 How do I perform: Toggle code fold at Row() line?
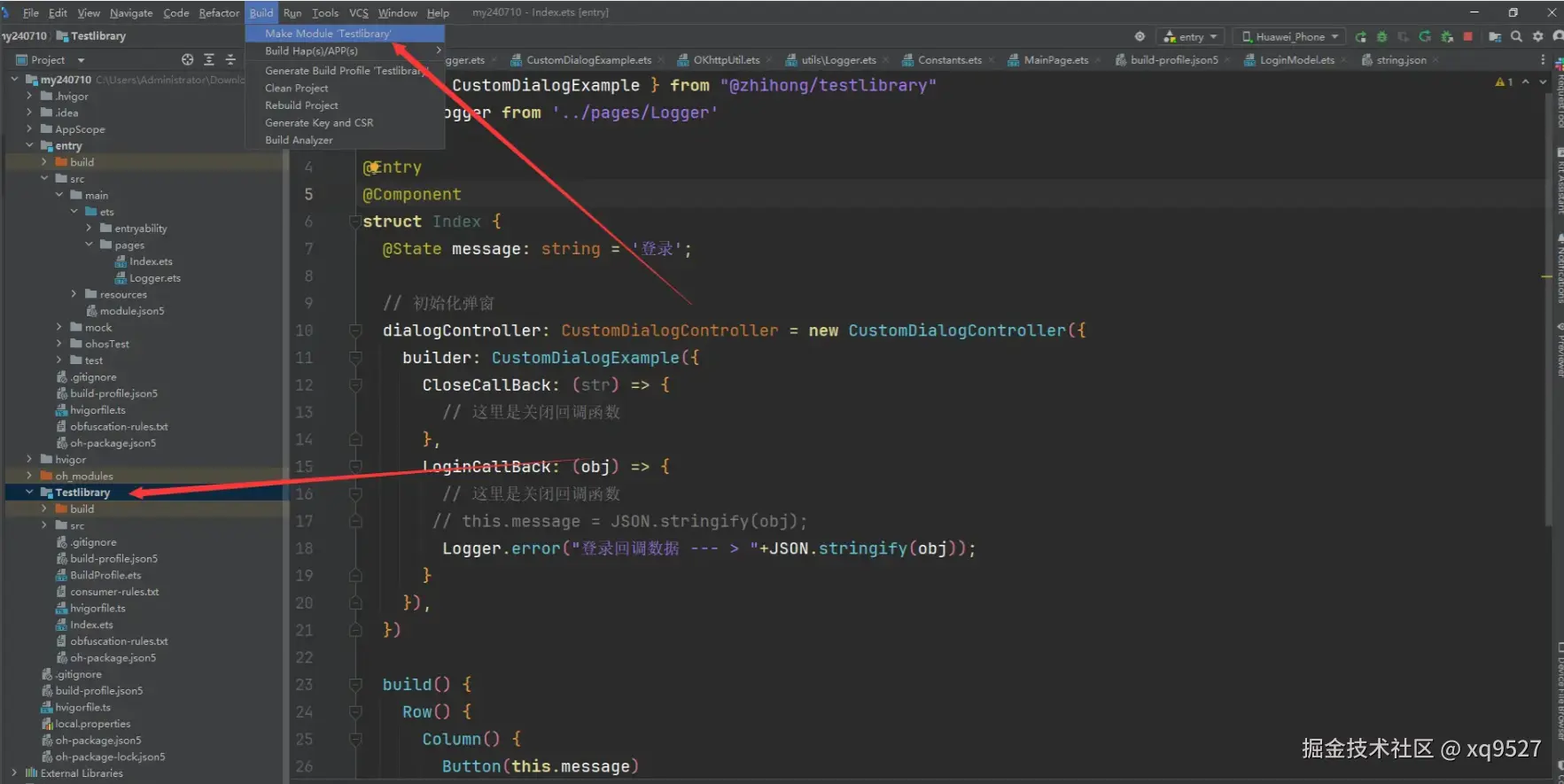tap(355, 711)
